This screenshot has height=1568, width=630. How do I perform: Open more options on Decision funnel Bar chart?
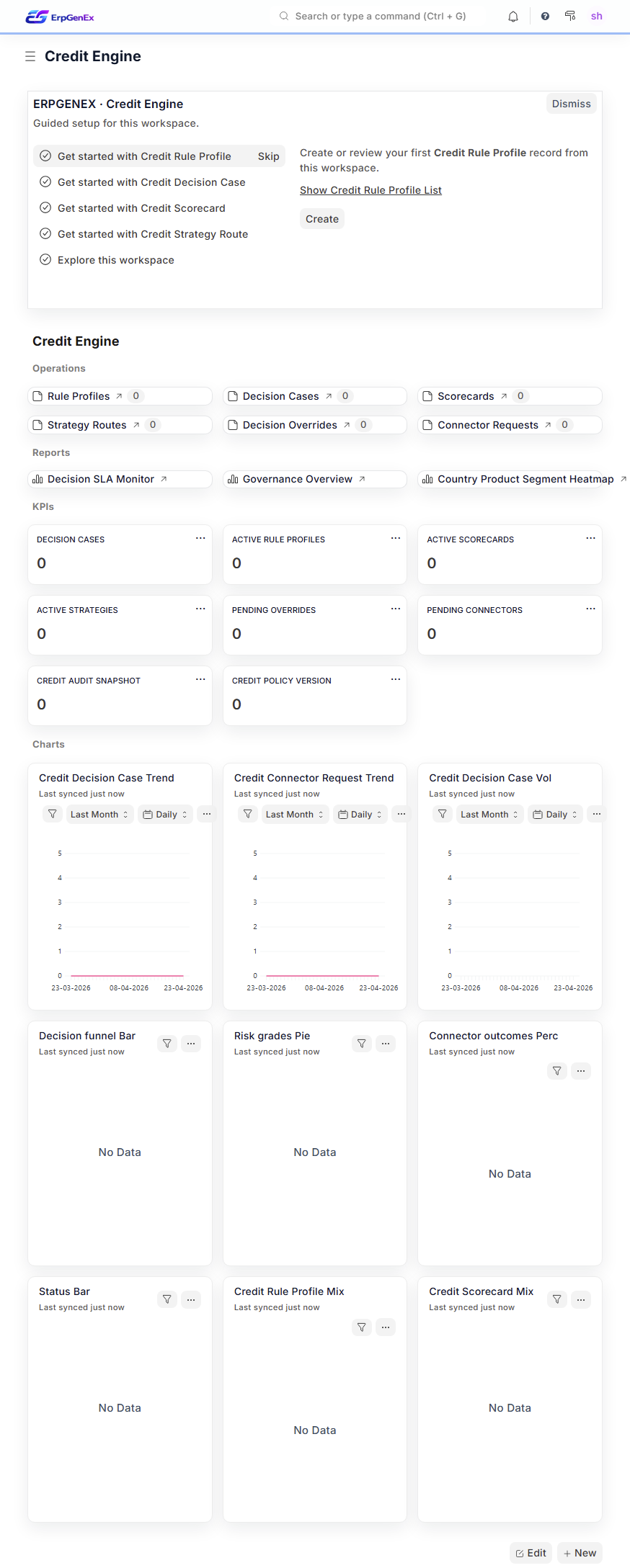[x=191, y=1043]
